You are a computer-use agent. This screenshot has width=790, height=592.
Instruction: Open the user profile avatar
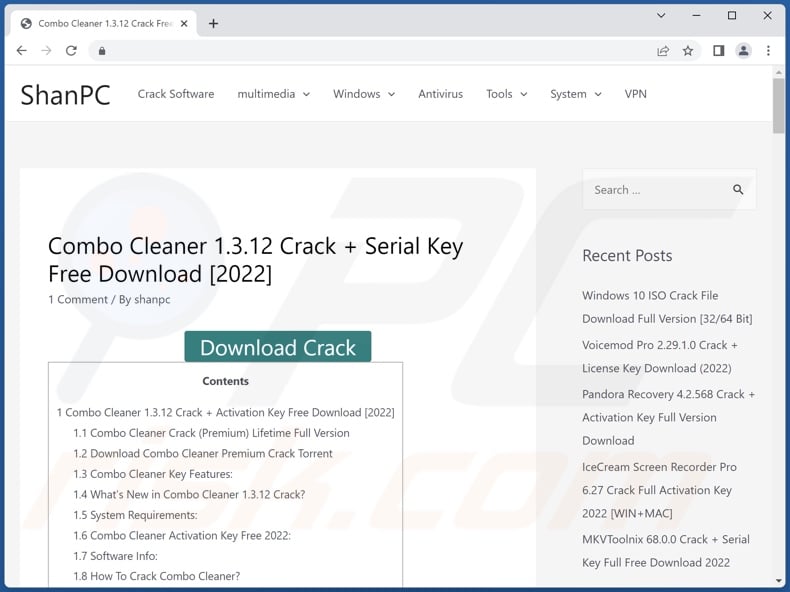pos(743,50)
